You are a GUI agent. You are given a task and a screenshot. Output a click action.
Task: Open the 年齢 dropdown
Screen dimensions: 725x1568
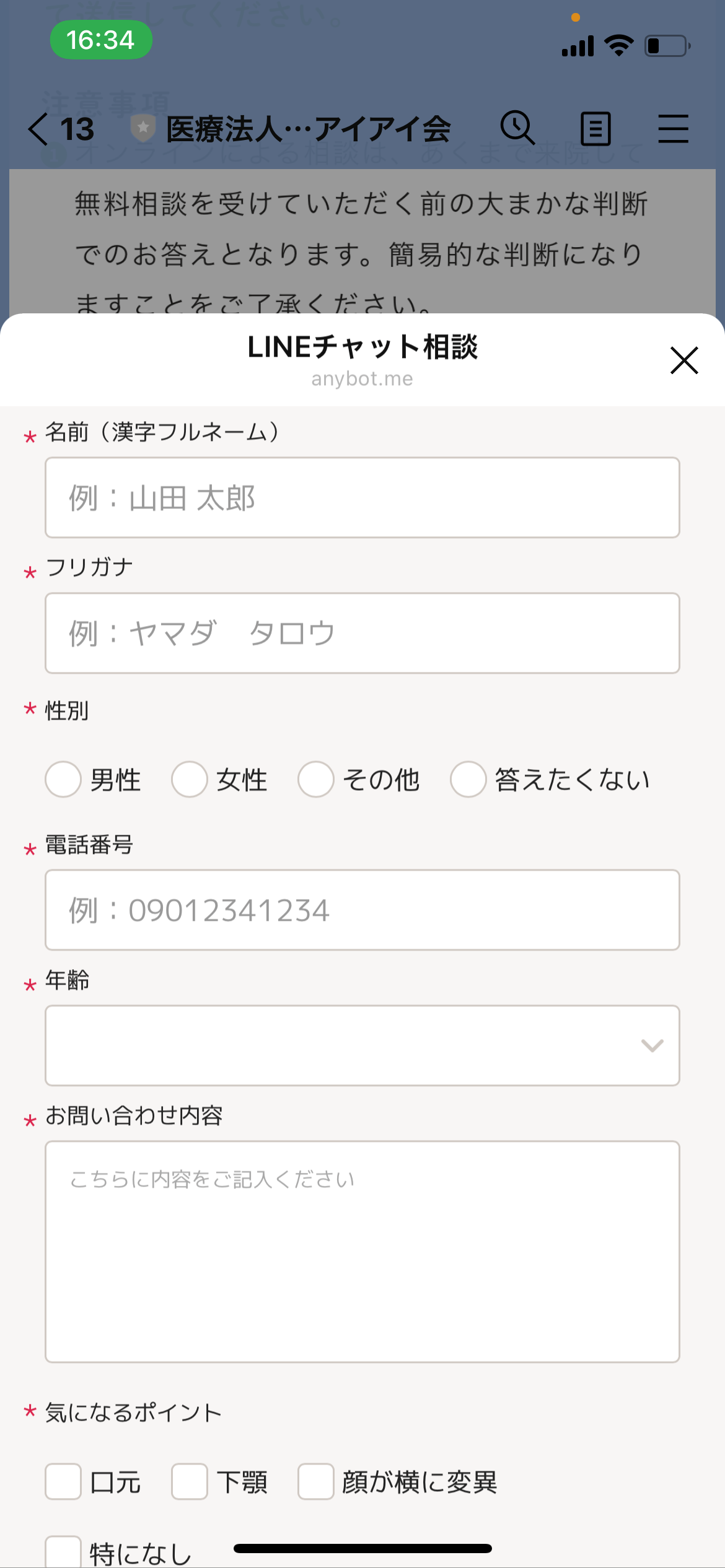(x=362, y=1045)
